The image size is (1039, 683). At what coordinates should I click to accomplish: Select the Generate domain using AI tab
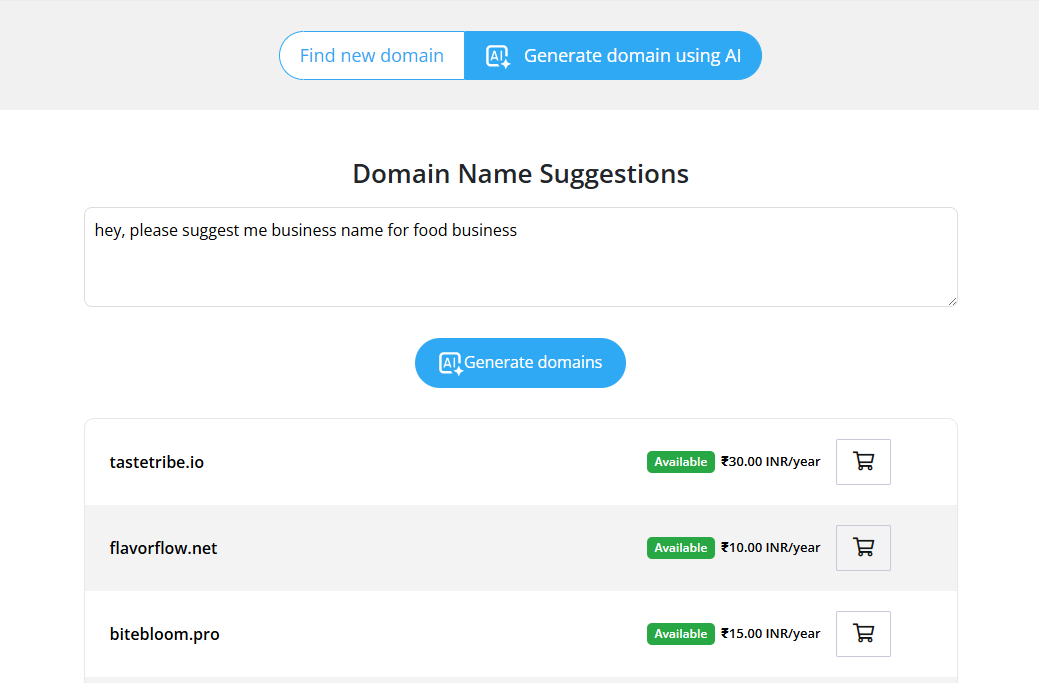[631, 56]
